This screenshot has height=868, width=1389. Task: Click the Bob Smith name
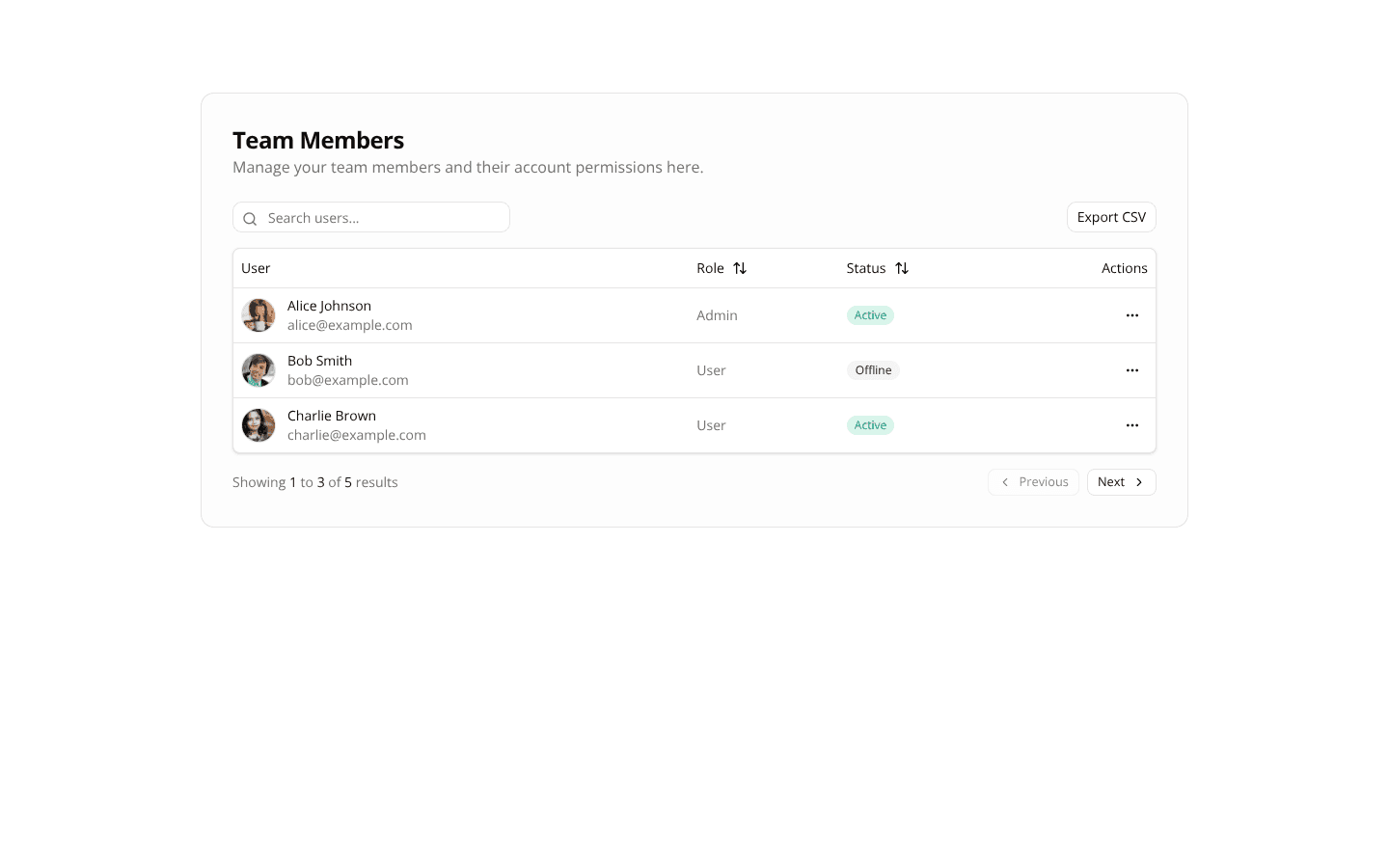[x=319, y=361]
